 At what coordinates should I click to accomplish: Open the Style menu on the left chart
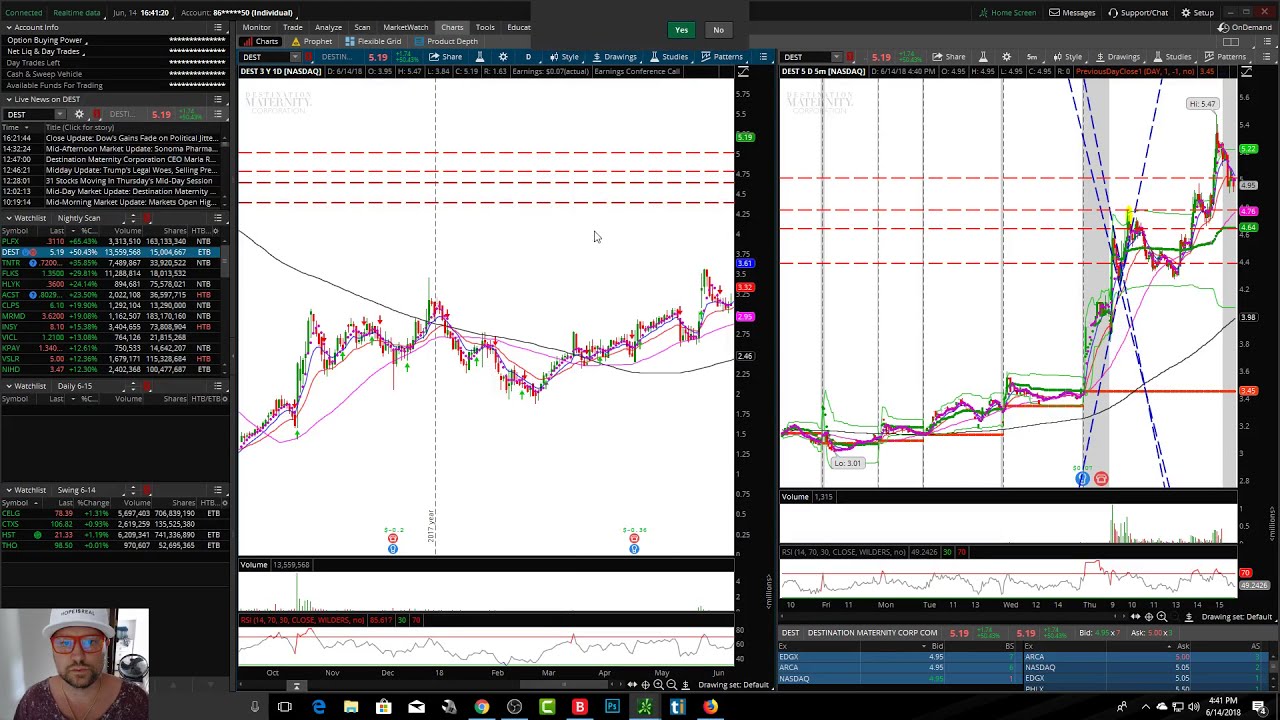coord(563,57)
